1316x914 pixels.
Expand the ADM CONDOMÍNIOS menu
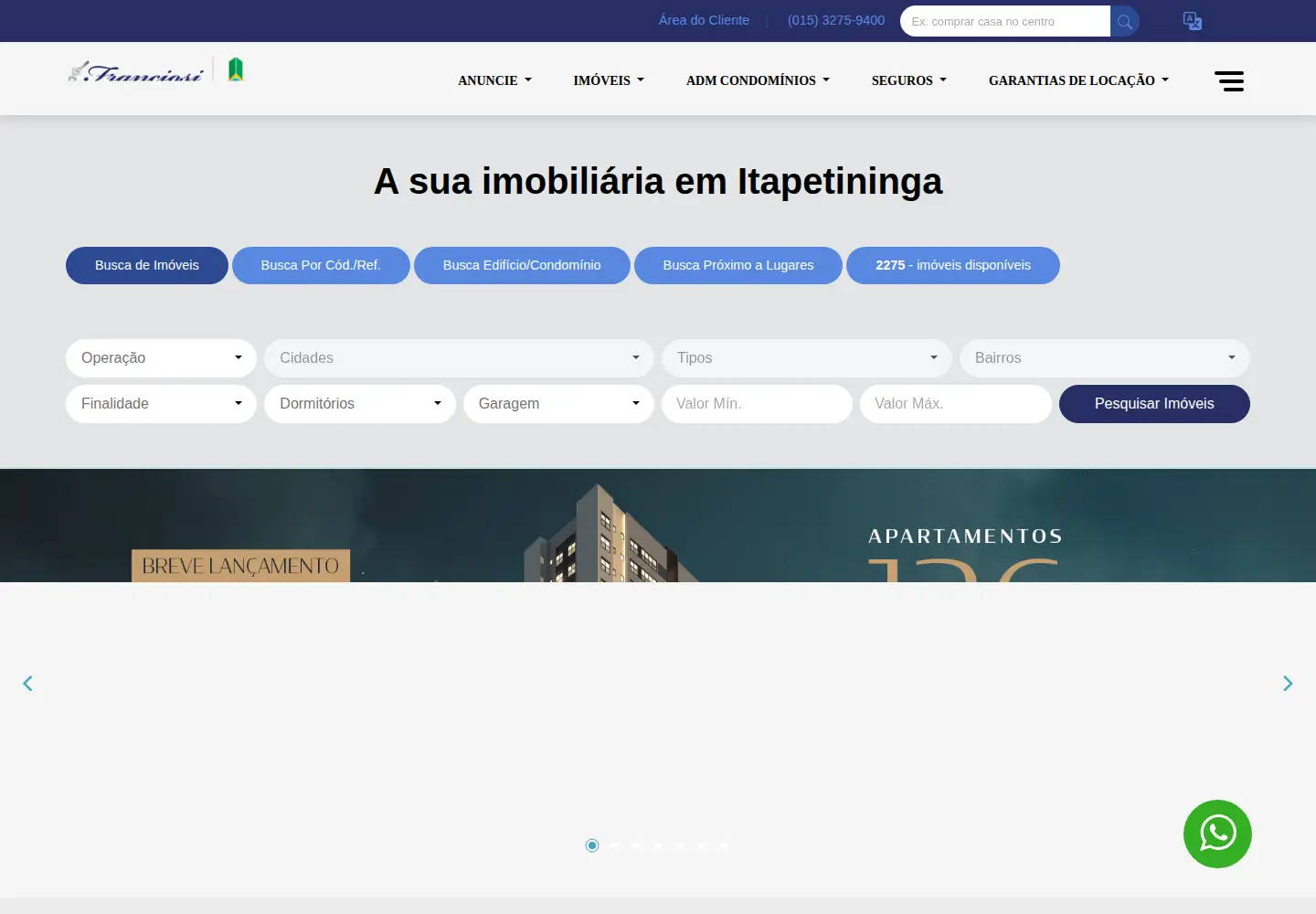click(758, 80)
